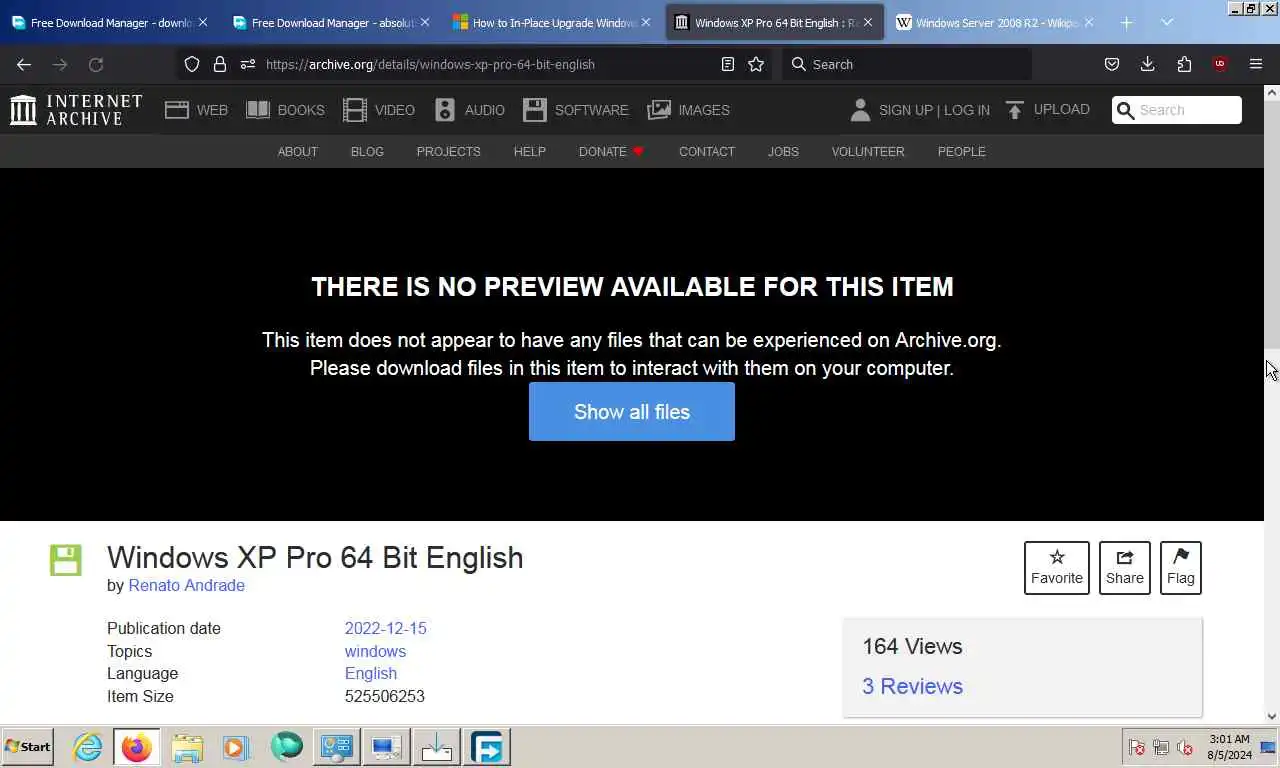Open the VOLUNTEER link
Viewport: 1280px width, 768px height.
tap(868, 152)
